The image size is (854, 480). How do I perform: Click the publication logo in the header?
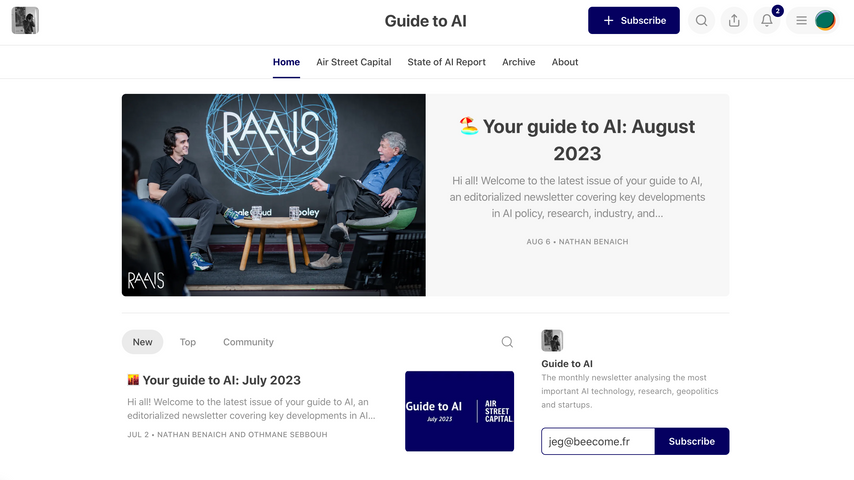click(x=25, y=21)
